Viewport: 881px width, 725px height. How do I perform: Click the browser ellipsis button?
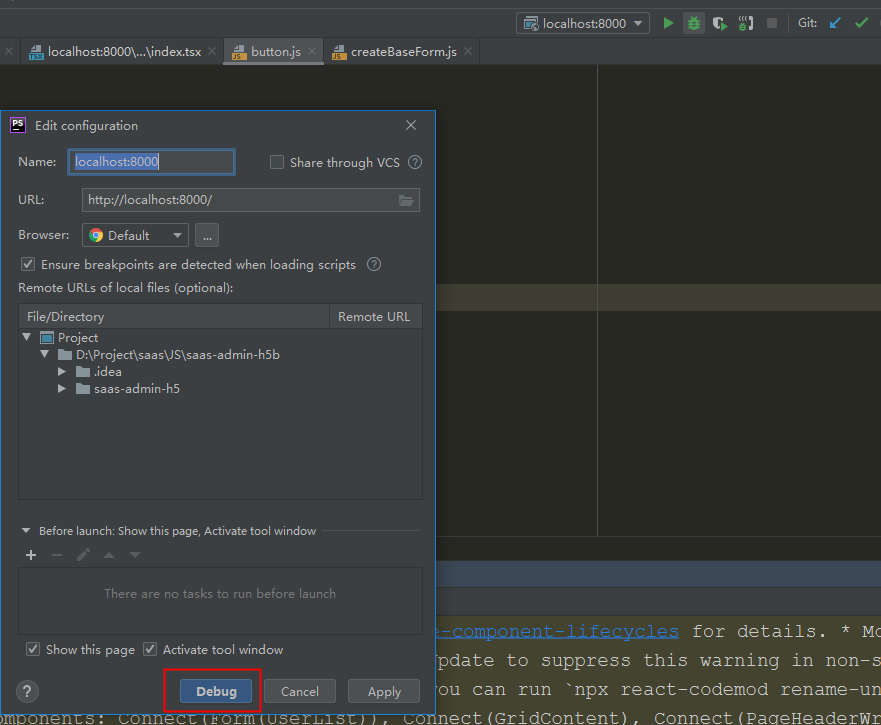207,235
